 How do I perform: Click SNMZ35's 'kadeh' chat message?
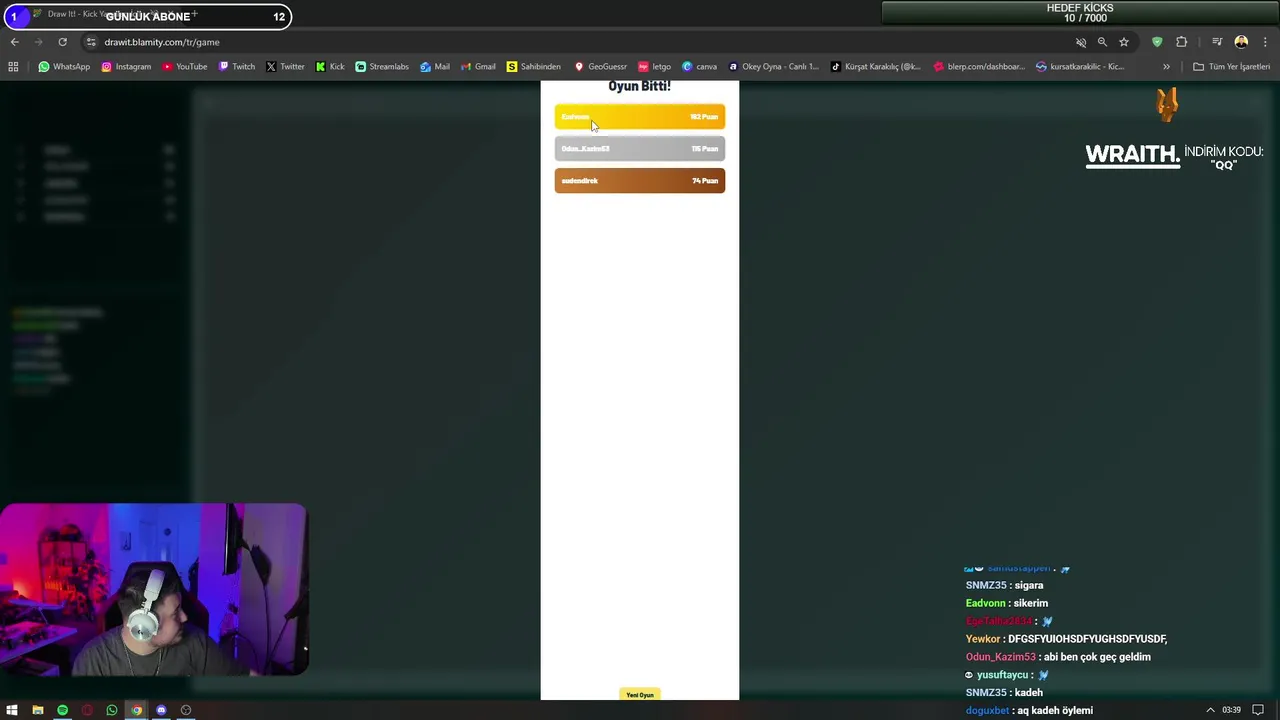pyautogui.click(x=1029, y=693)
